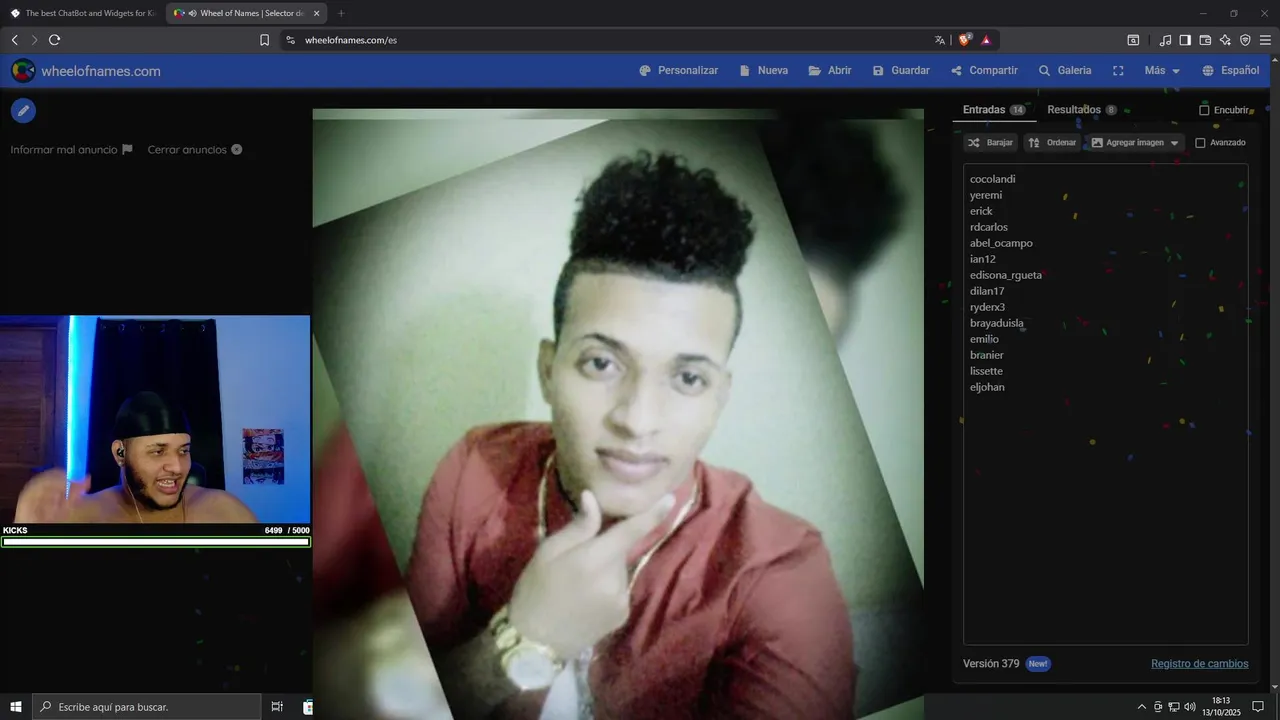Go back in browser history

tap(14, 40)
